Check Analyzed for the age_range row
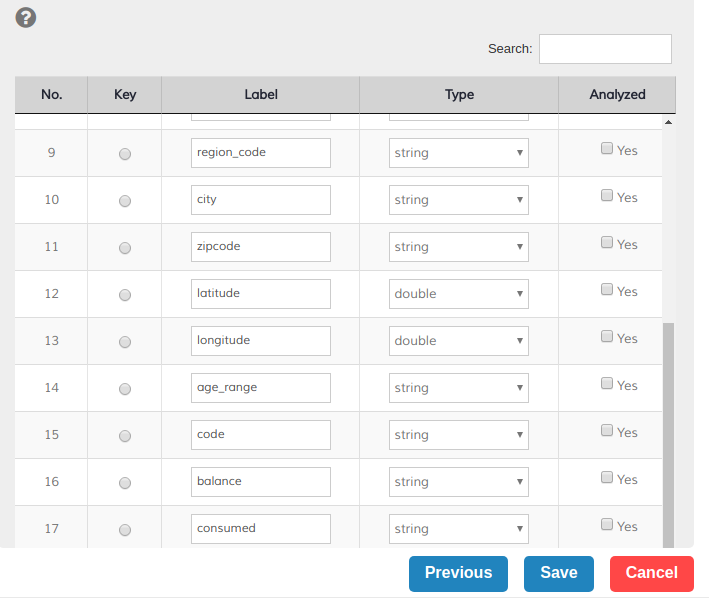The width and height of the screenshot is (709, 598). pos(607,384)
